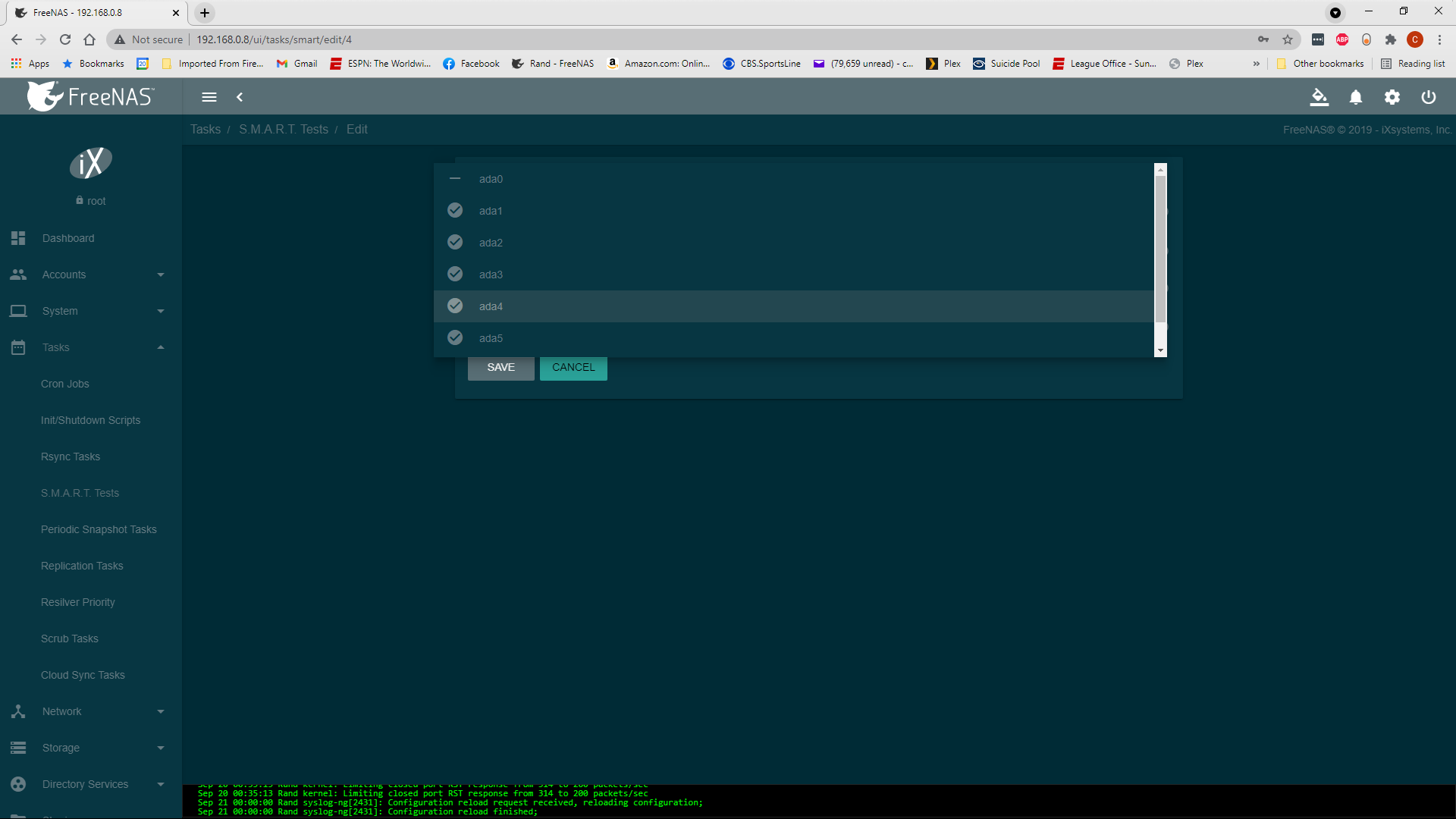Expand the Storage menu arrow
The image size is (1456, 819).
[x=161, y=748]
